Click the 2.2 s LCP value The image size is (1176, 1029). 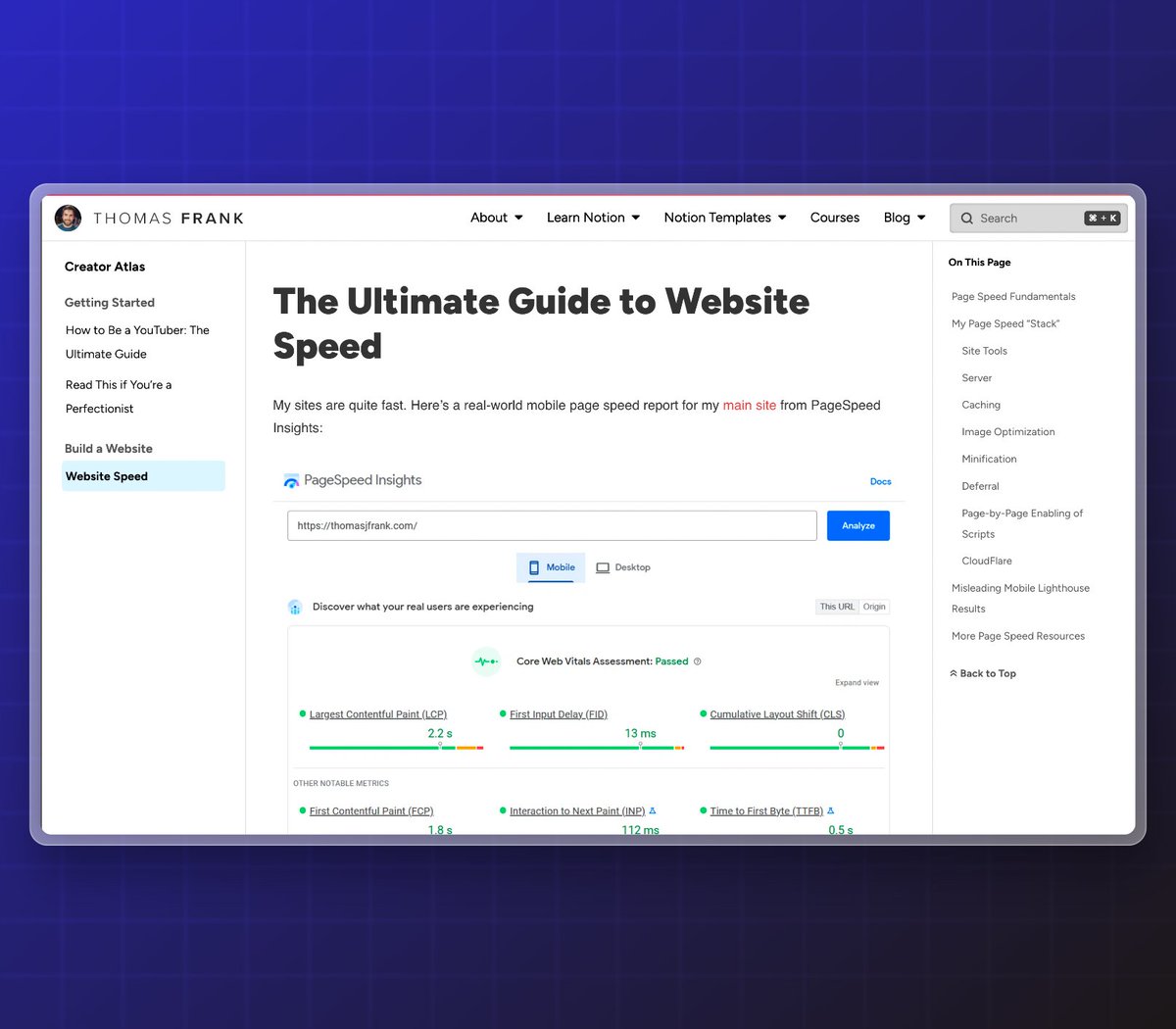(440, 733)
